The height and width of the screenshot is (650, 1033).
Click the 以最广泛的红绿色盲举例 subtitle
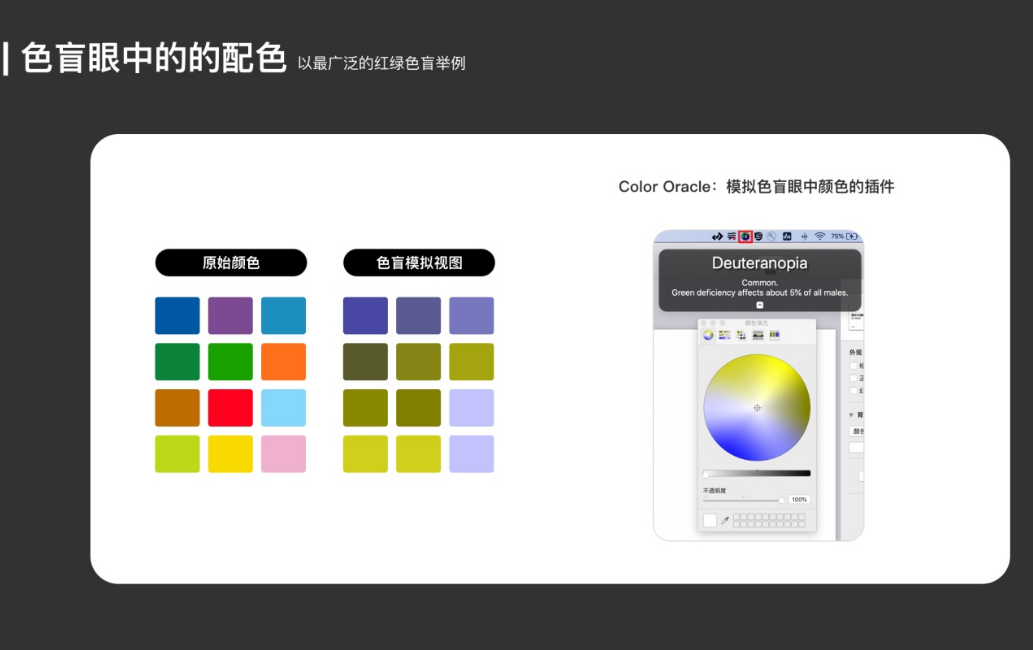tap(381, 63)
